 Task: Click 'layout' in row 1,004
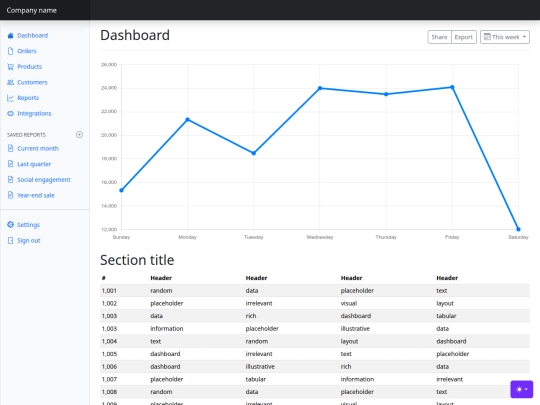(x=350, y=341)
